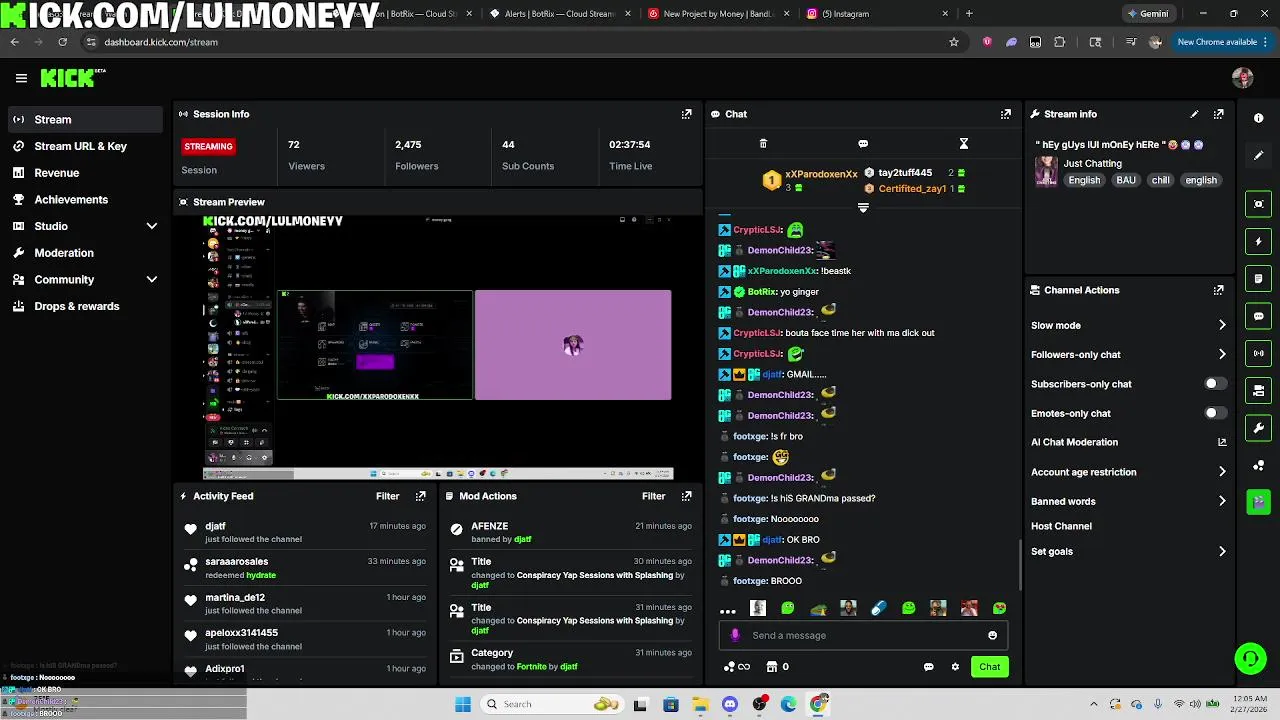
Task: Pop out the Stream info panel
Action: pos(1218,114)
